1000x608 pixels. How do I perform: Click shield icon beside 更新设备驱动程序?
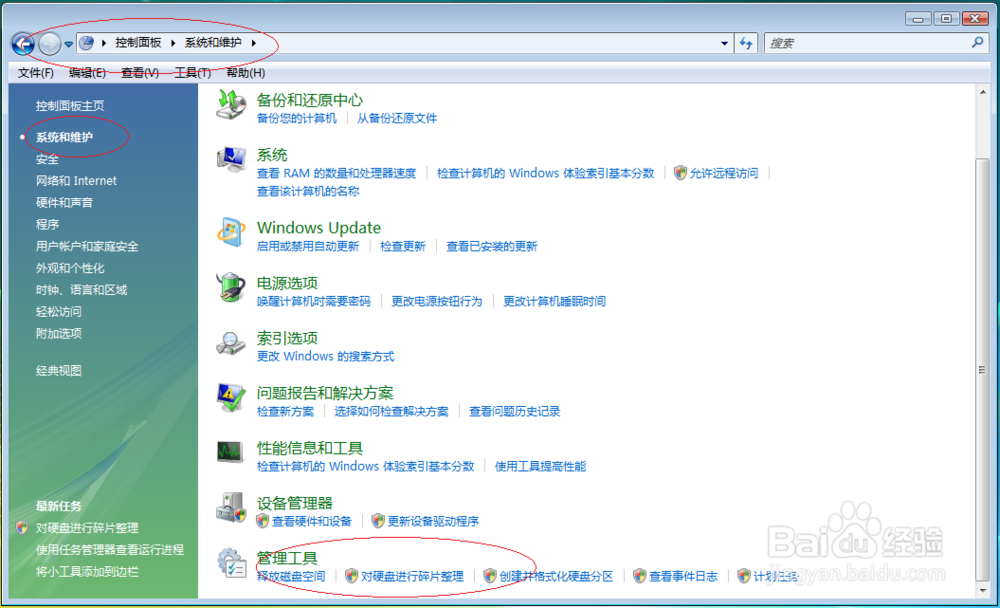(x=378, y=521)
